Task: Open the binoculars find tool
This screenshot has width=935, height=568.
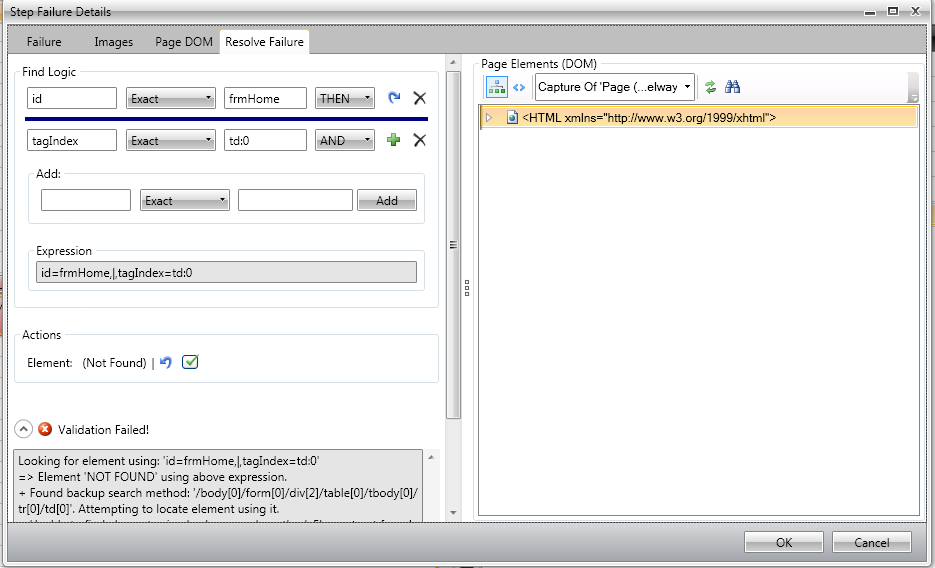Action: pyautogui.click(x=732, y=87)
